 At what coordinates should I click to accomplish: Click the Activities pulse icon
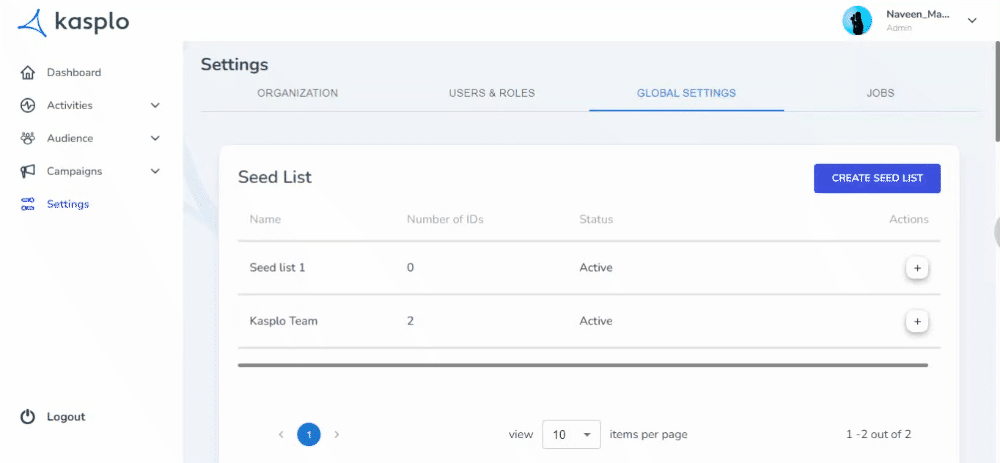tap(27, 105)
